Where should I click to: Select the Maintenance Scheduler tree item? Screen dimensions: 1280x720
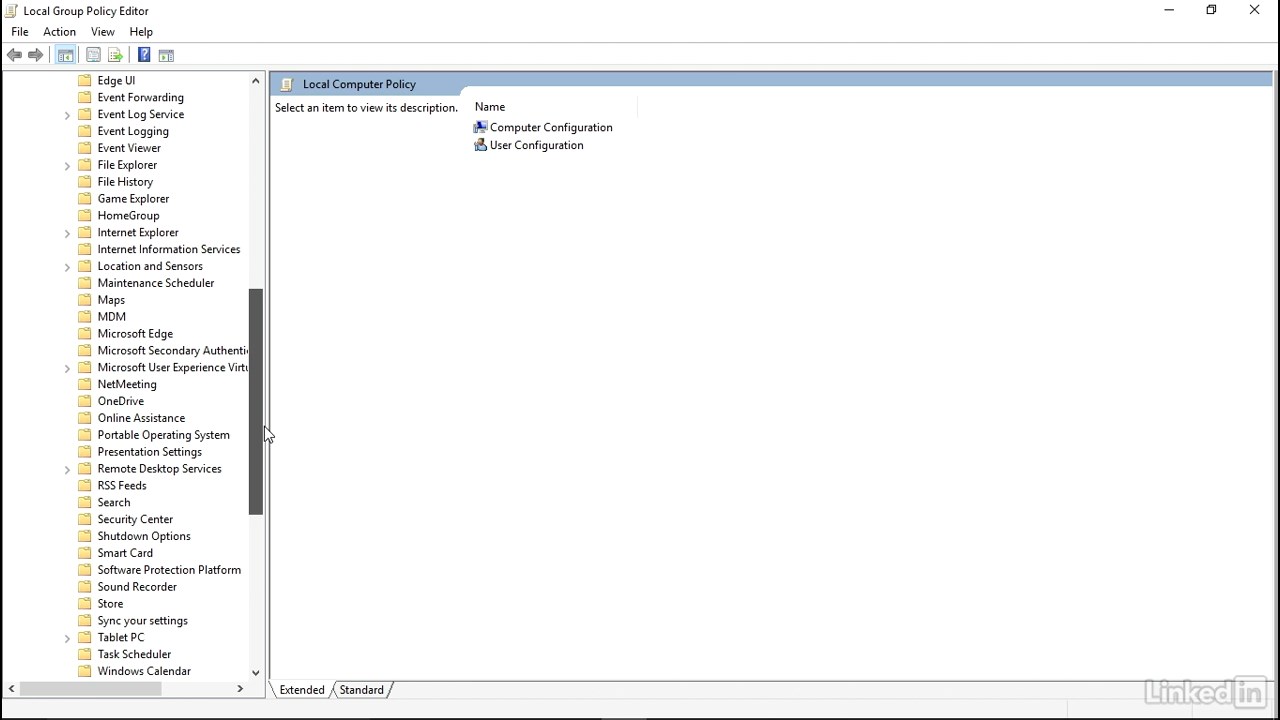click(156, 283)
